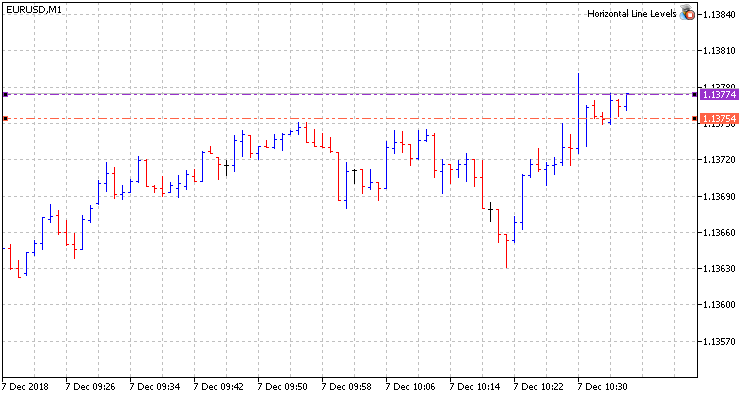Click the '7 Dec 10:30' time label
The image size is (750, 398).
(x=603, y=387)
